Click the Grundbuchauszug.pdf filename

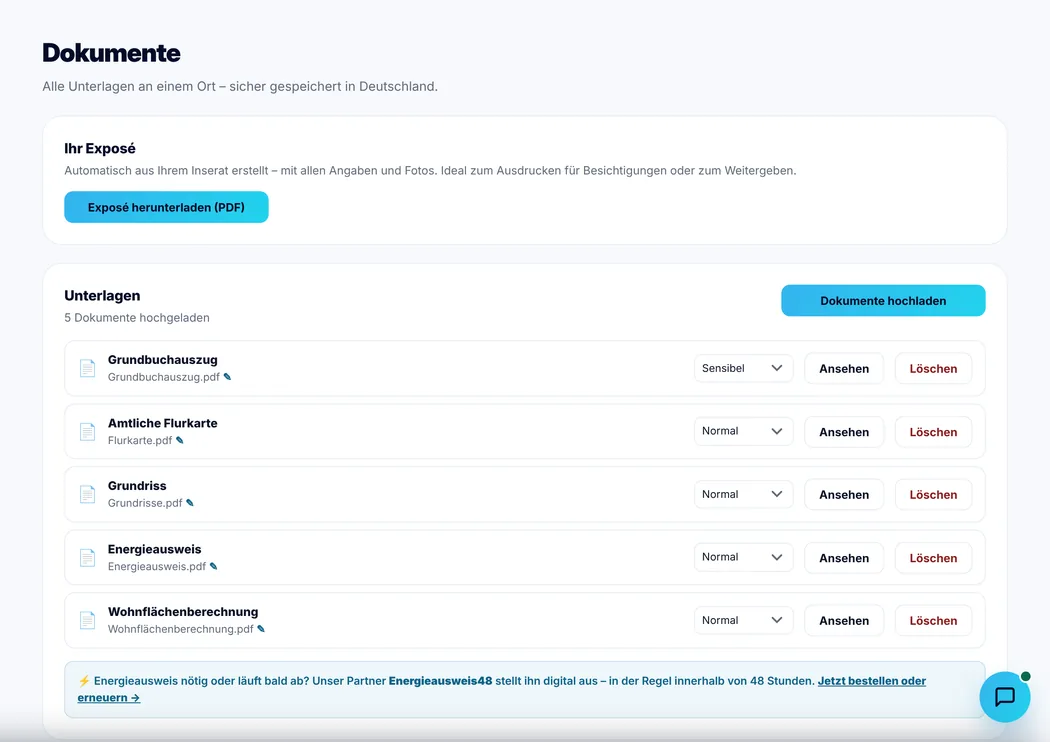tap(163, 377)
